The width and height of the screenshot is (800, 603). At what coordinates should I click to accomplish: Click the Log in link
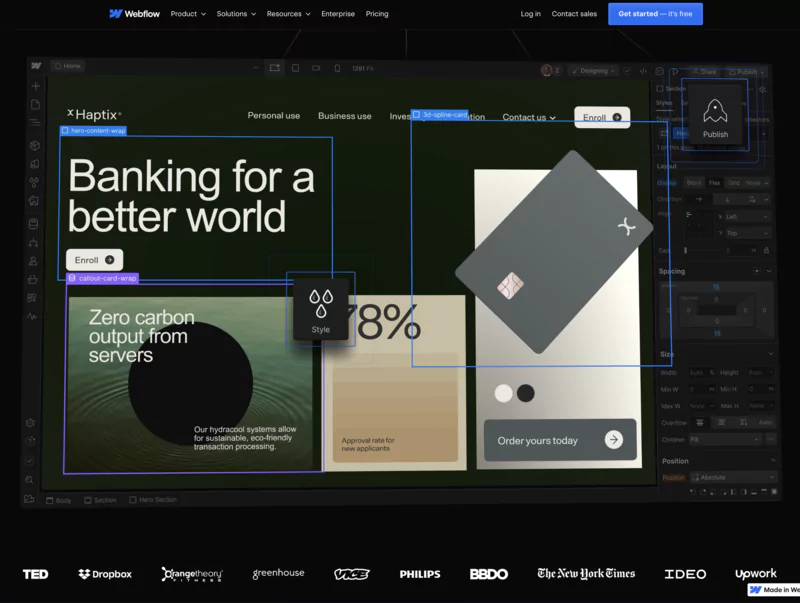(531, 14)
